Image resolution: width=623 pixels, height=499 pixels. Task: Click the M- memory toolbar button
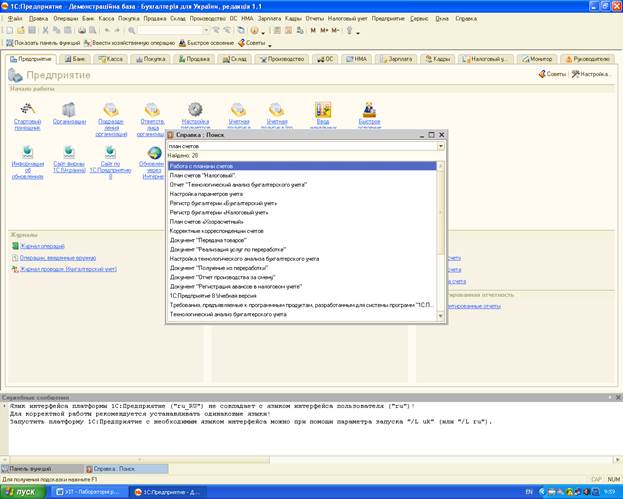point(335,30)
